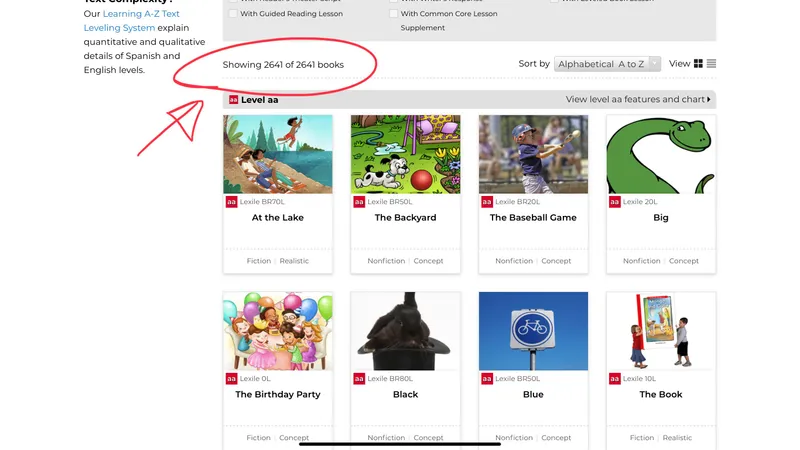
Task: Open The Birthday Party cover image
Action: click(x=278, y=331)
